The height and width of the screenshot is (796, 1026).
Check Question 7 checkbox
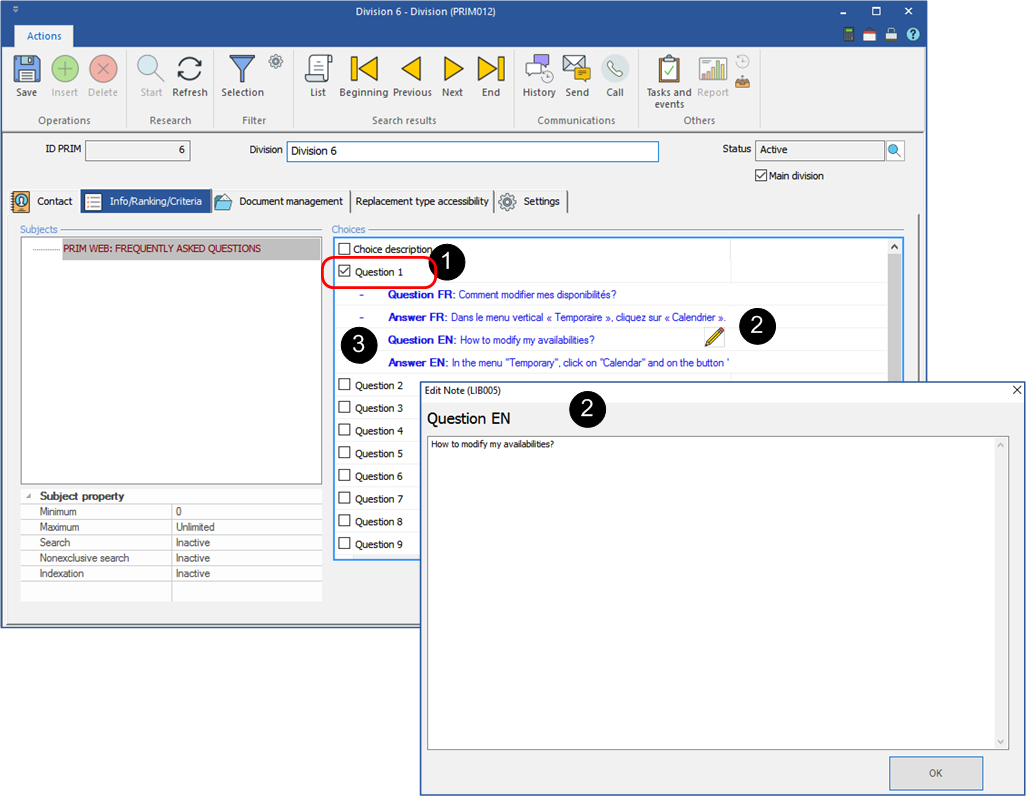pyautogui.click(x=344, y=498)
